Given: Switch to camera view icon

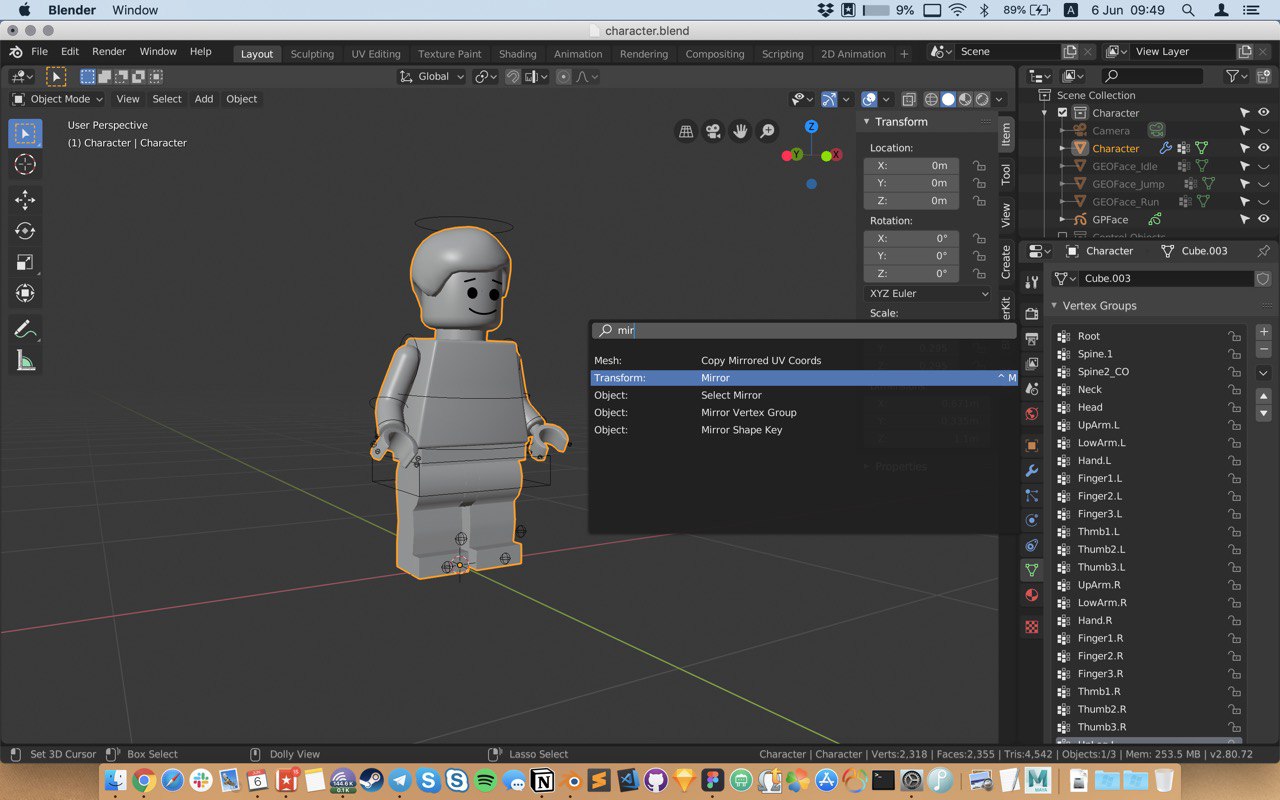Looking at the screenshot, I should (x=713, y=131).
